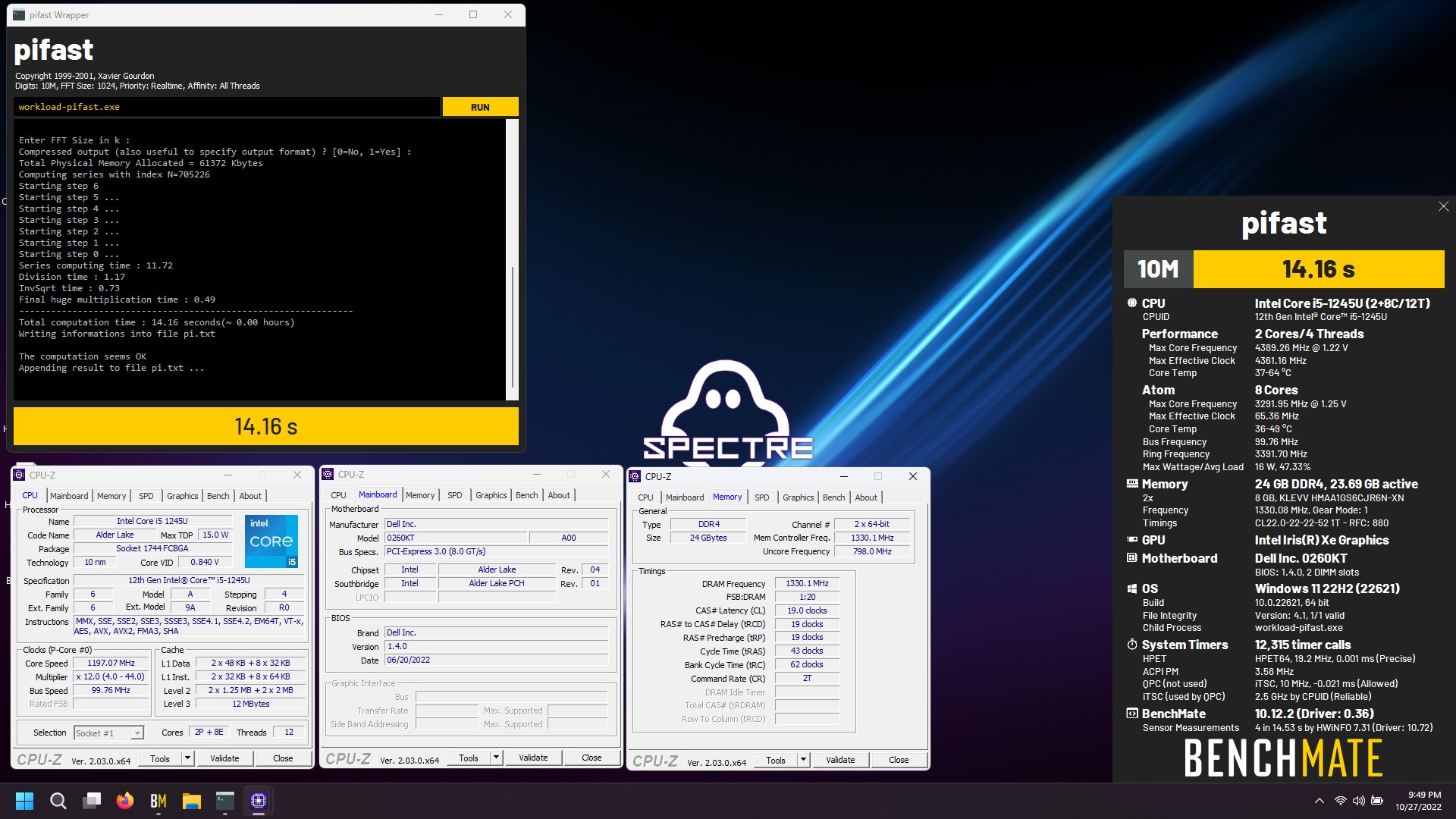Screen dimensions: 1456x819
Task: Open CPU-Z taskbar icon
Action: tap(259, 801)
